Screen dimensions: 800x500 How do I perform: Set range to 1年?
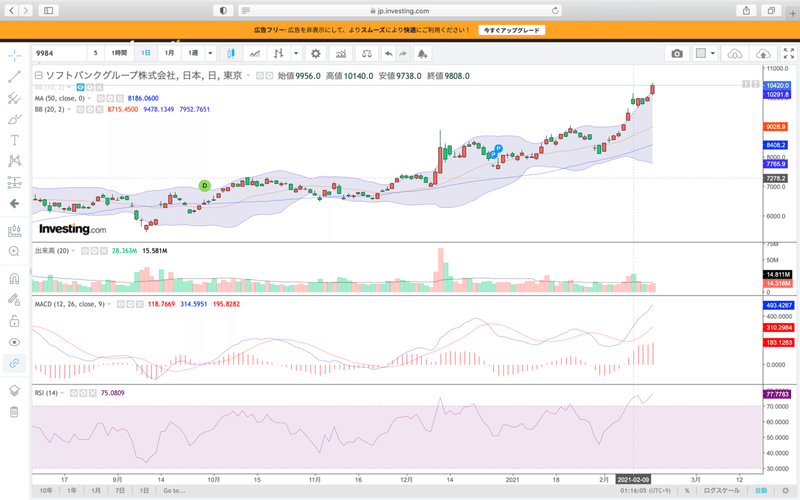click(72, 490)
